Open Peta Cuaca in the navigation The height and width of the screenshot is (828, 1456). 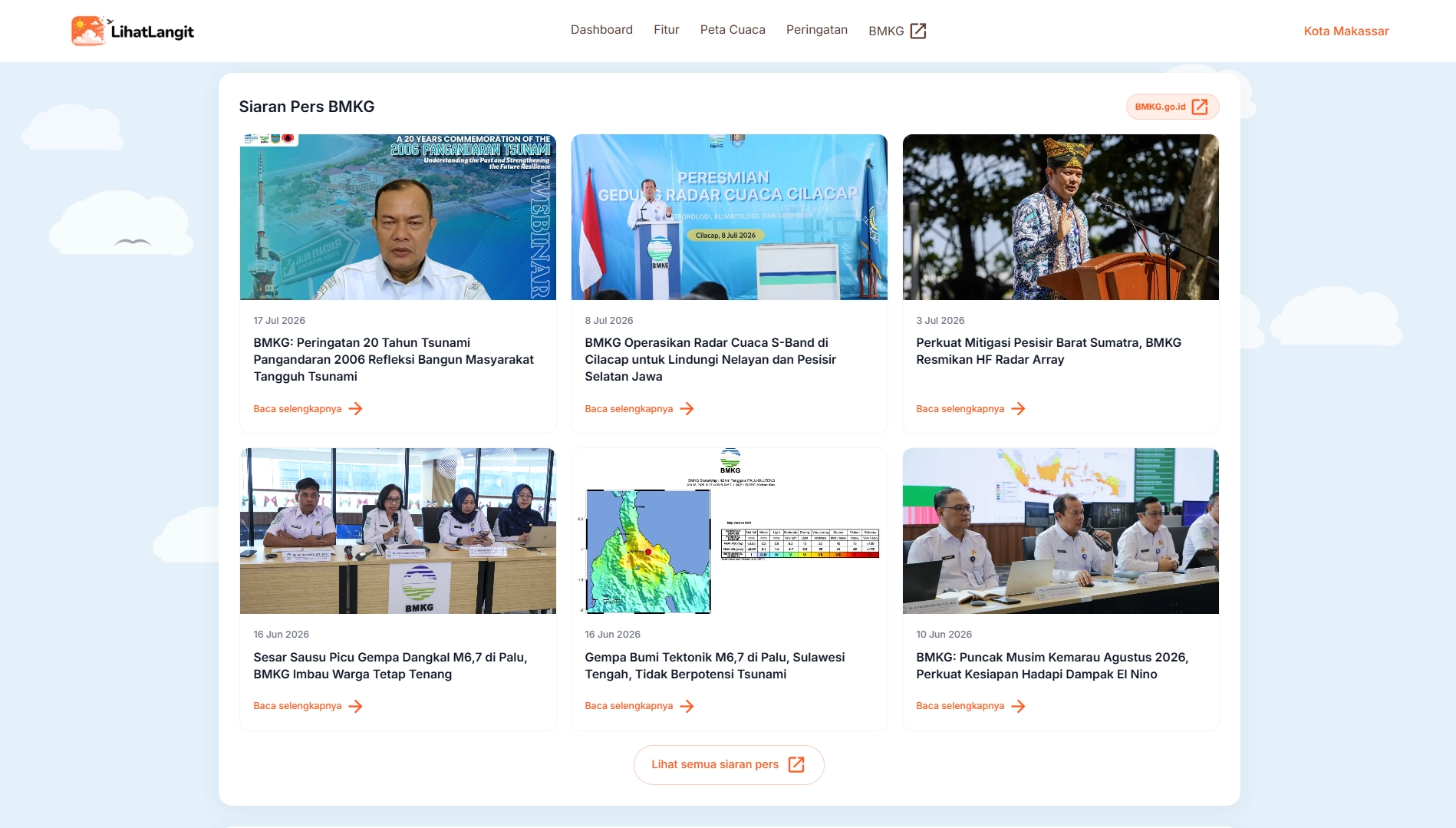(733, 30)
